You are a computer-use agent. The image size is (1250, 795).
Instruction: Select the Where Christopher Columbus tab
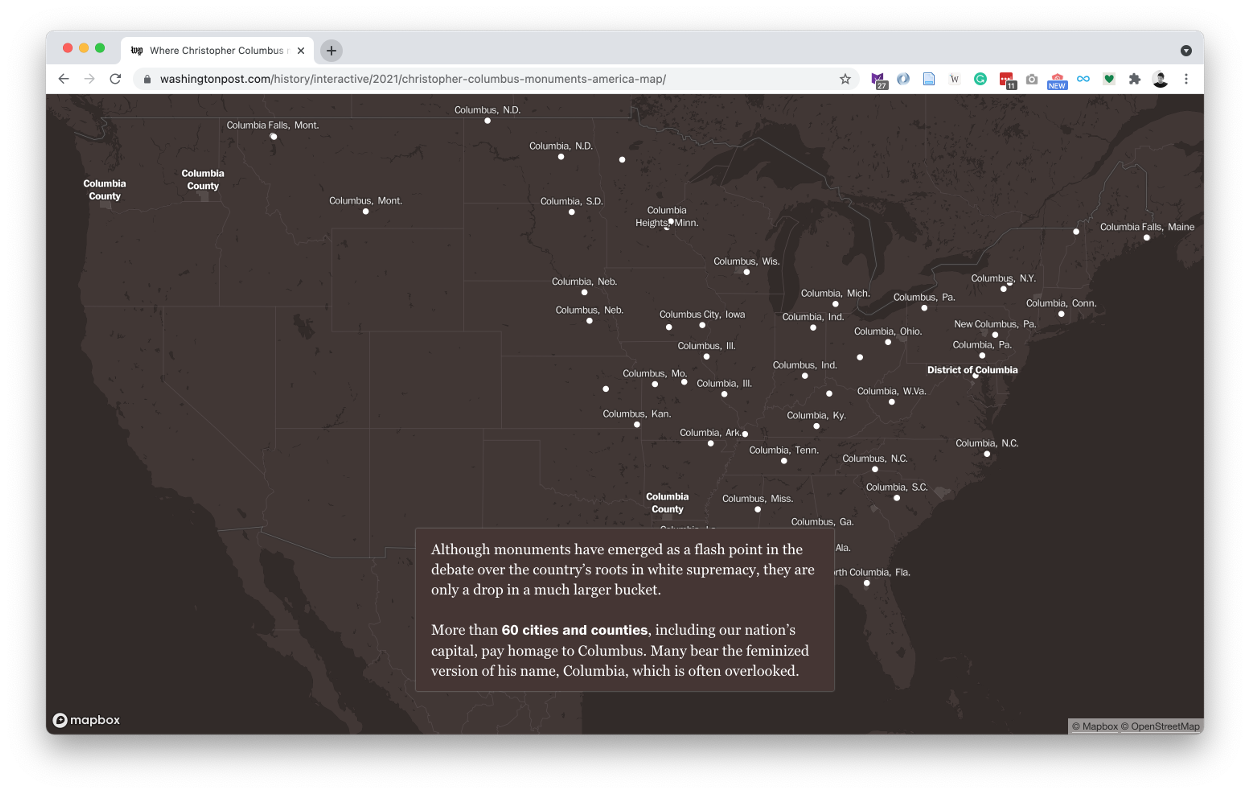coord(213,50)
